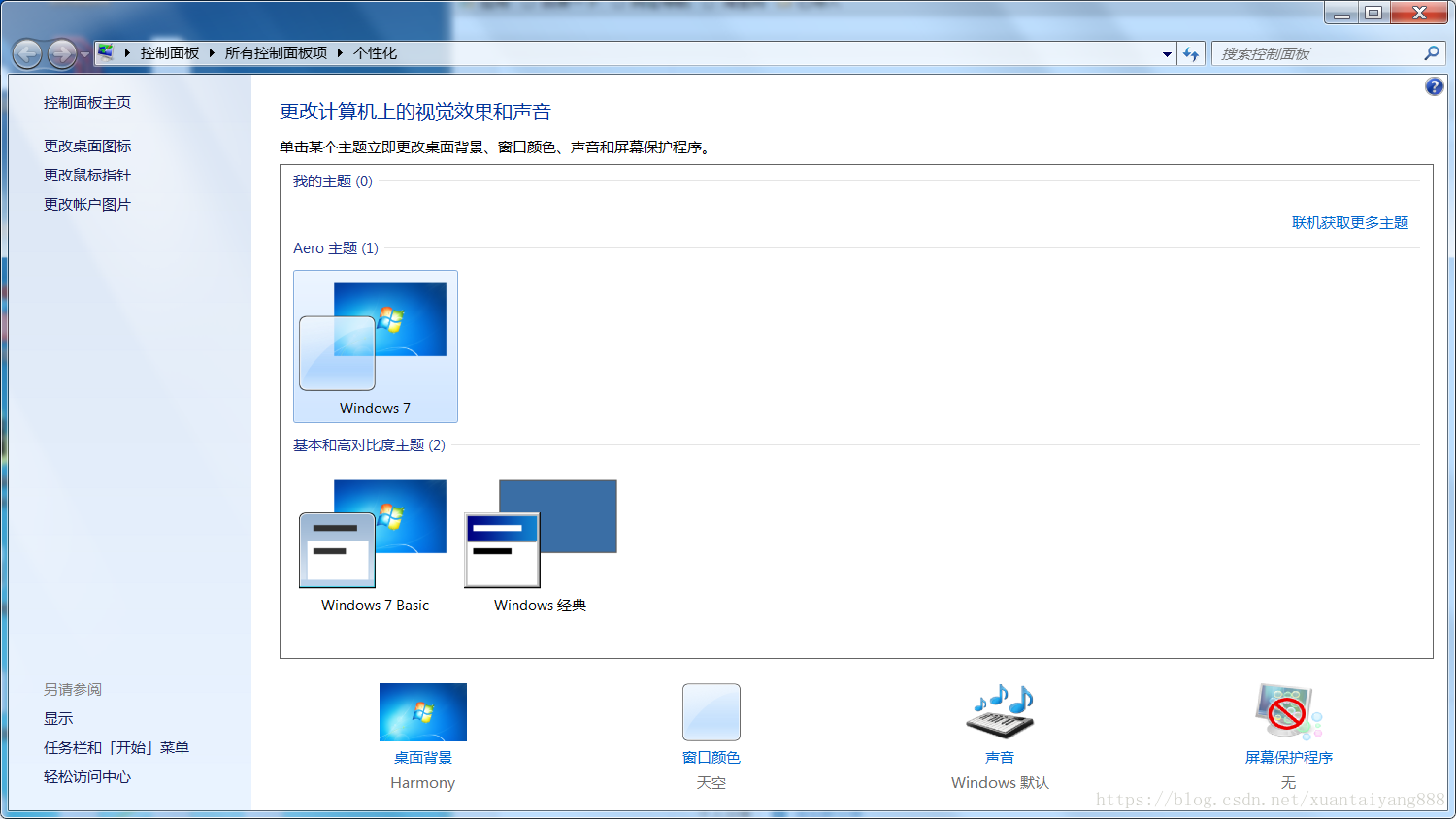Image resolution: width=1456 pixels, height=819 pixels.
Task: Open 桌面背景 link text
Action: click(x=423, y=757)
